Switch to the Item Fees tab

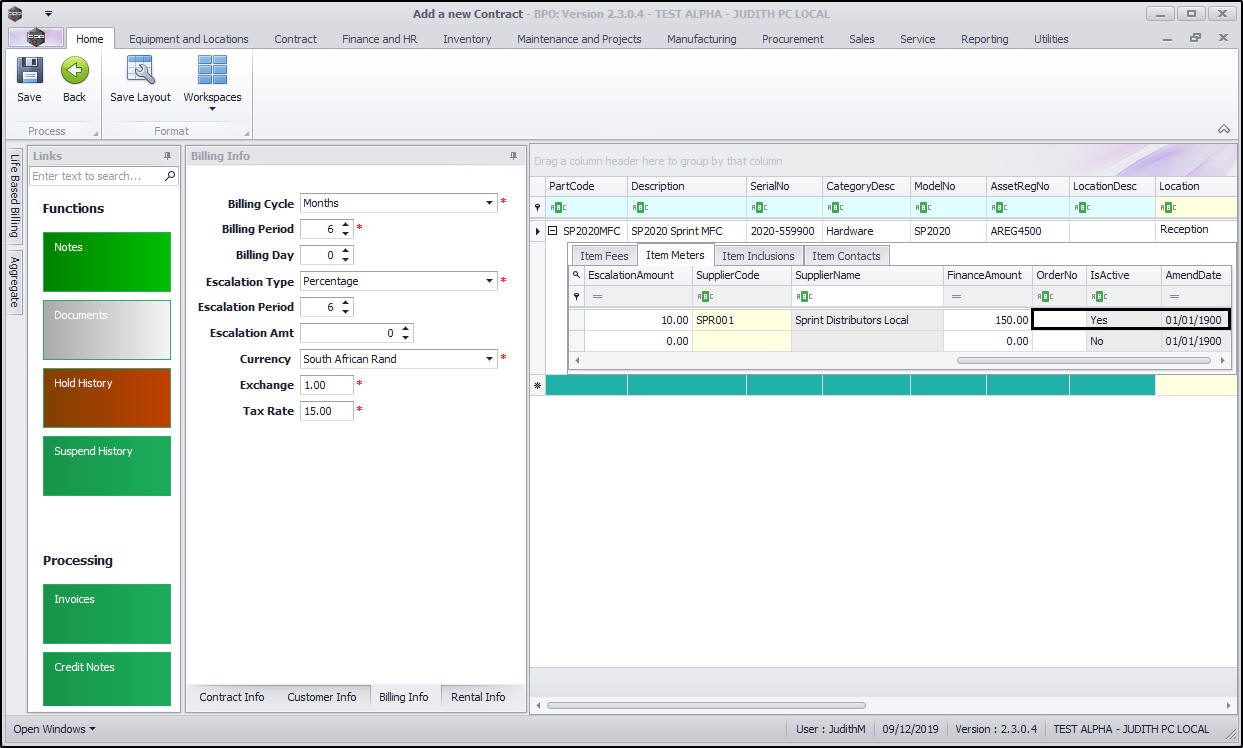(x=604, y=256)
